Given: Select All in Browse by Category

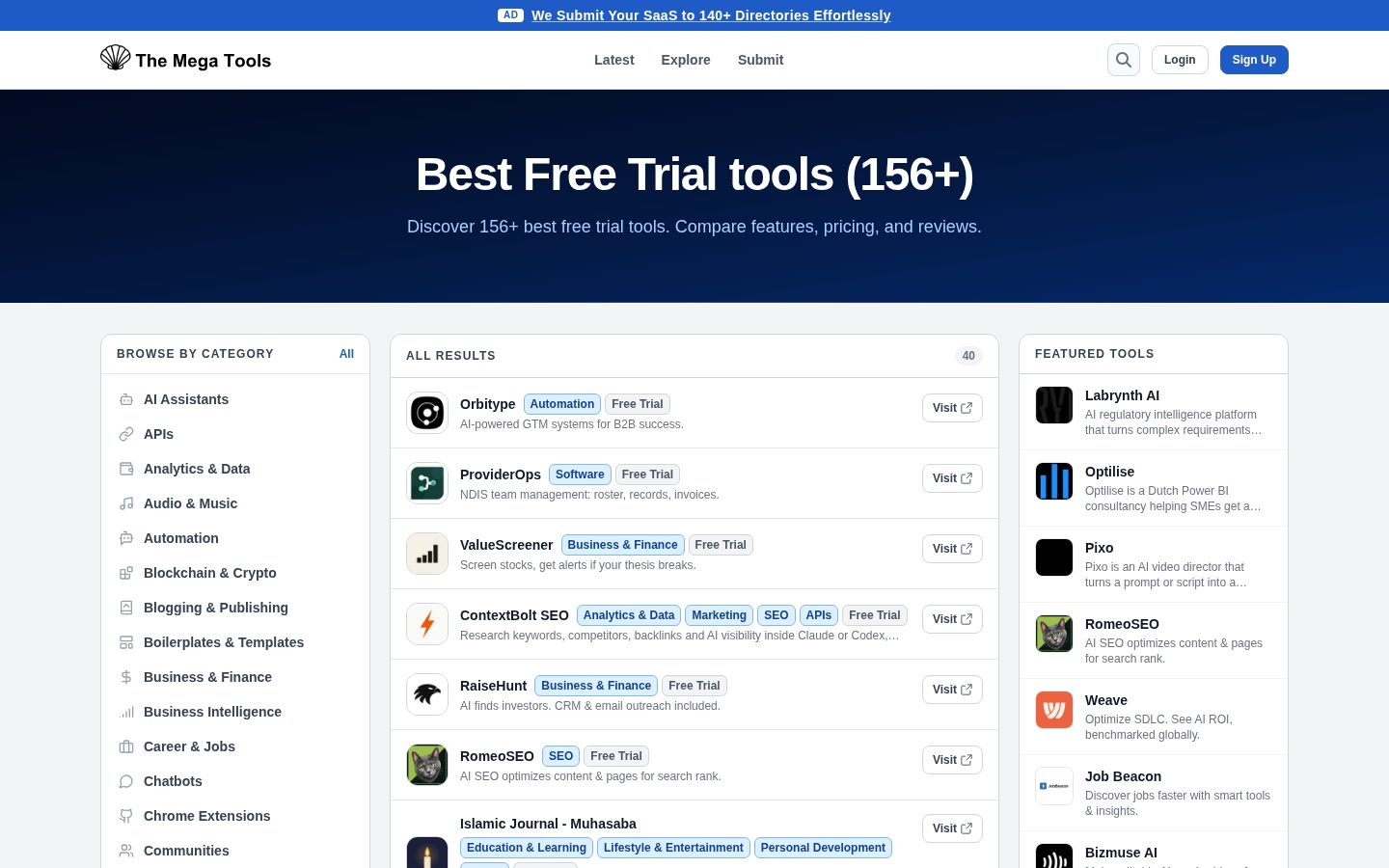Looking at the screenshot, I should (x=346, y=354).
